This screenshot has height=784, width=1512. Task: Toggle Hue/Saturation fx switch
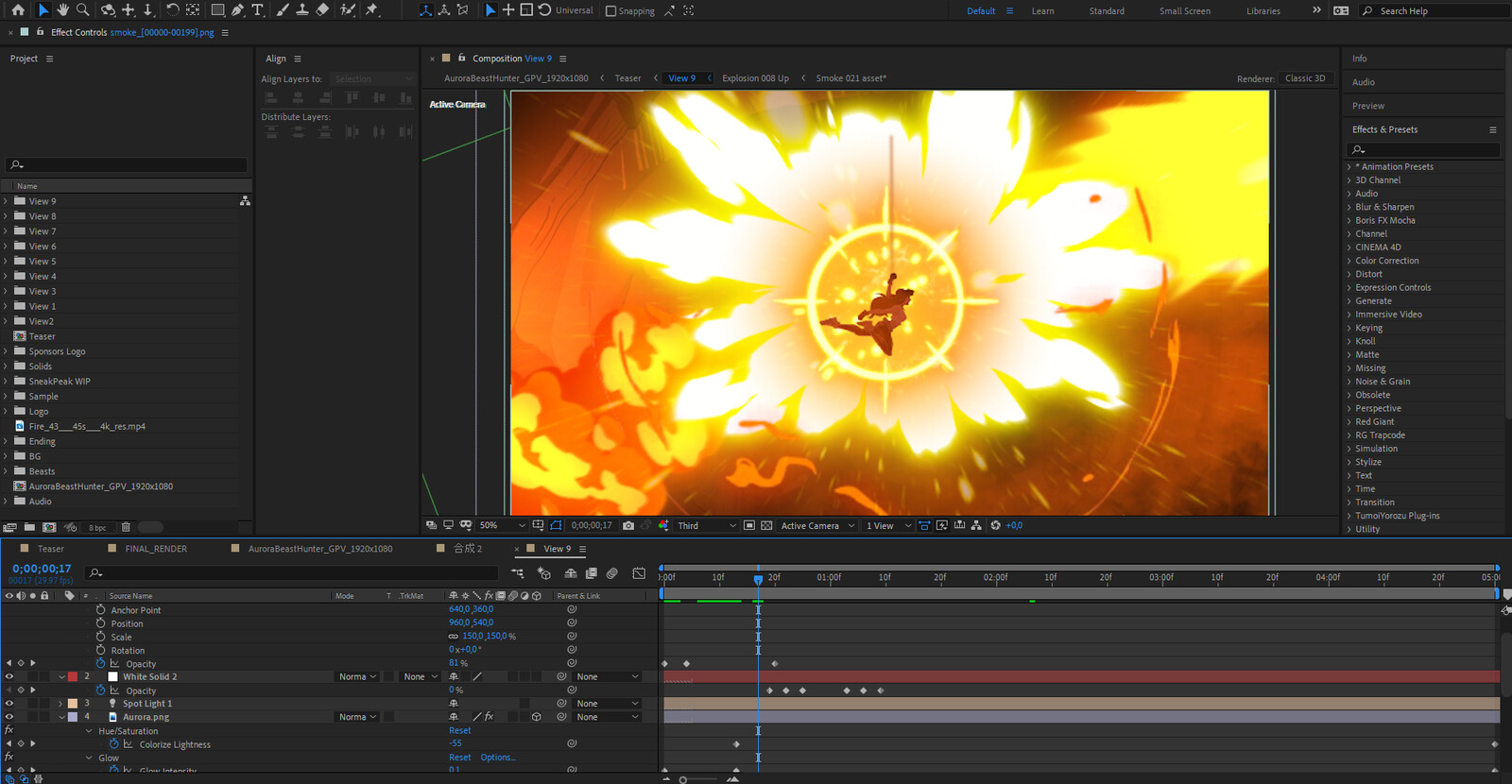click(x=9, y=730)
